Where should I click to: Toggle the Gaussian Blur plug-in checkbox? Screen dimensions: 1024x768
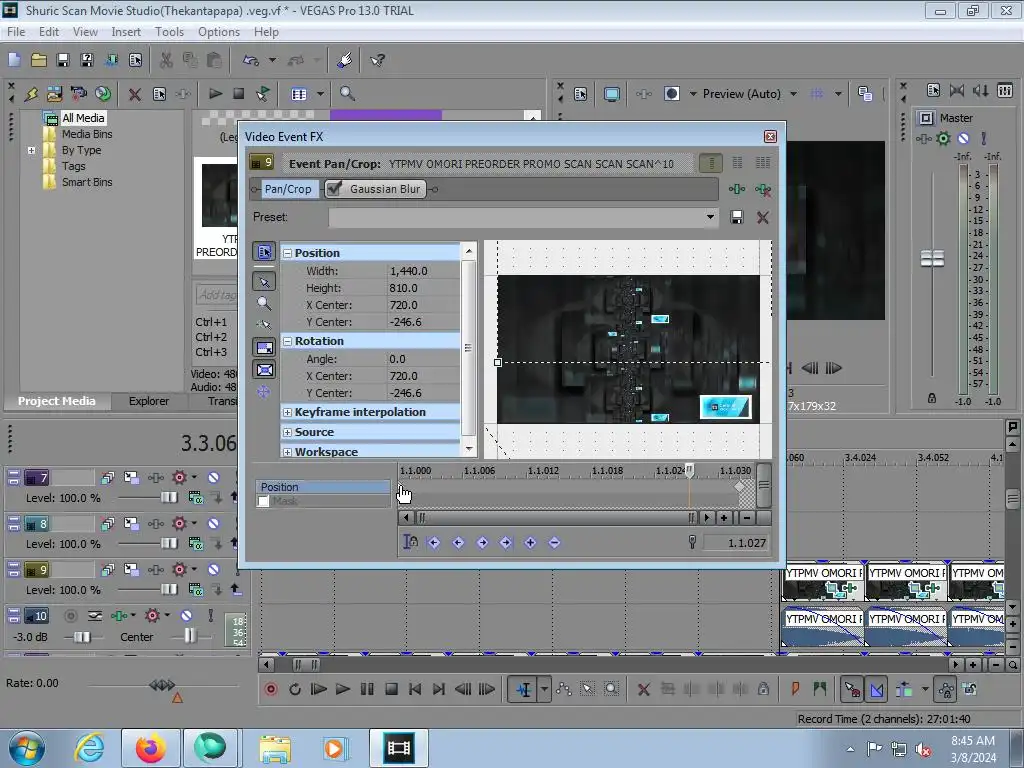tap(334, 189)
